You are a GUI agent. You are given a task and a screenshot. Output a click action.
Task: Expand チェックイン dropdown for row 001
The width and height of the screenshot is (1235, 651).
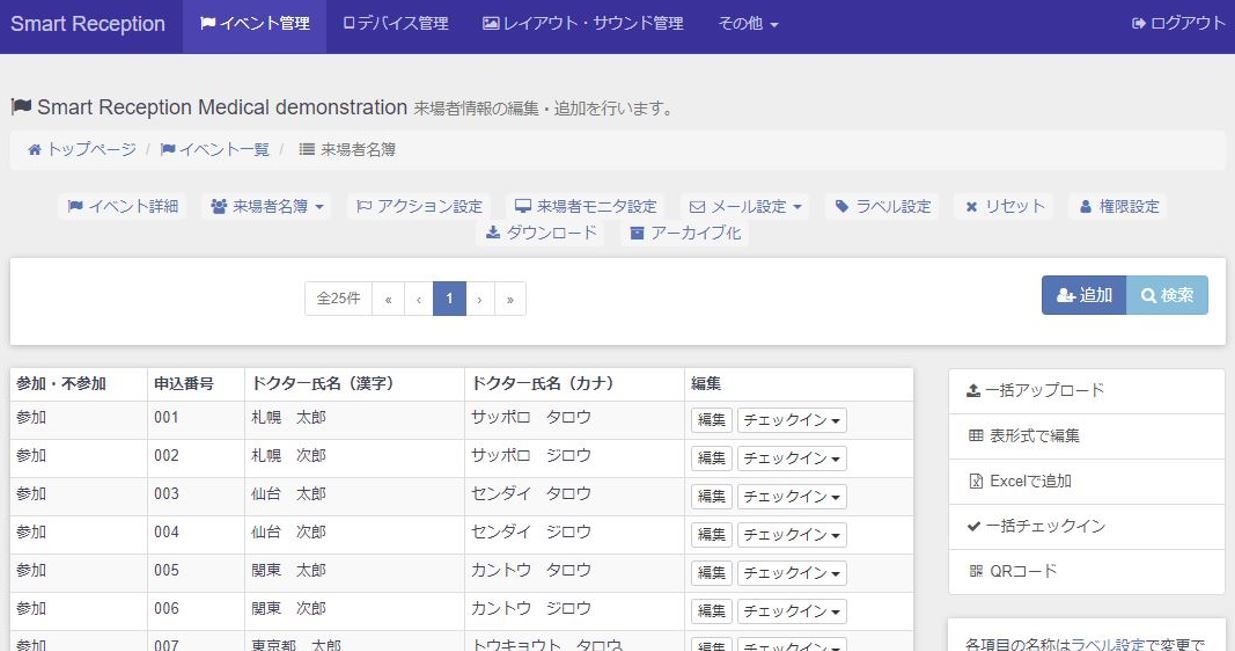(x=792, y=420)
